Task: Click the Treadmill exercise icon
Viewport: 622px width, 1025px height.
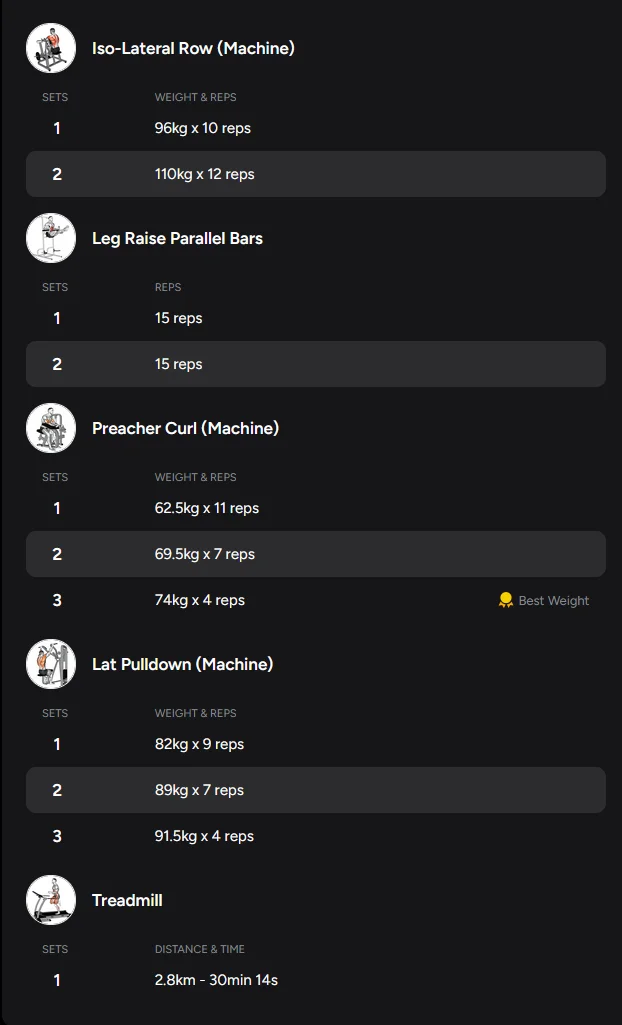Action: (x=51, y=900)
